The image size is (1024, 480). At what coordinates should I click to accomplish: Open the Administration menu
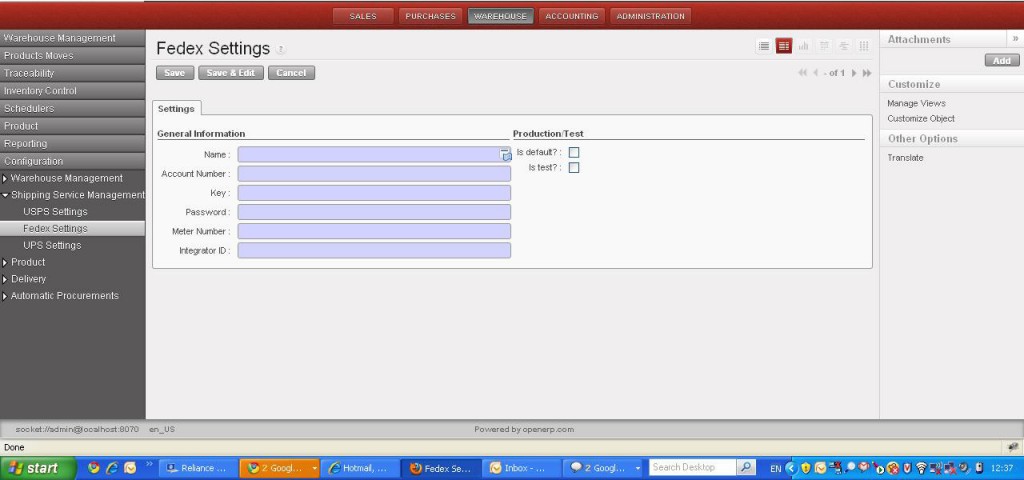pyautogui.click(x=650, y=16)
